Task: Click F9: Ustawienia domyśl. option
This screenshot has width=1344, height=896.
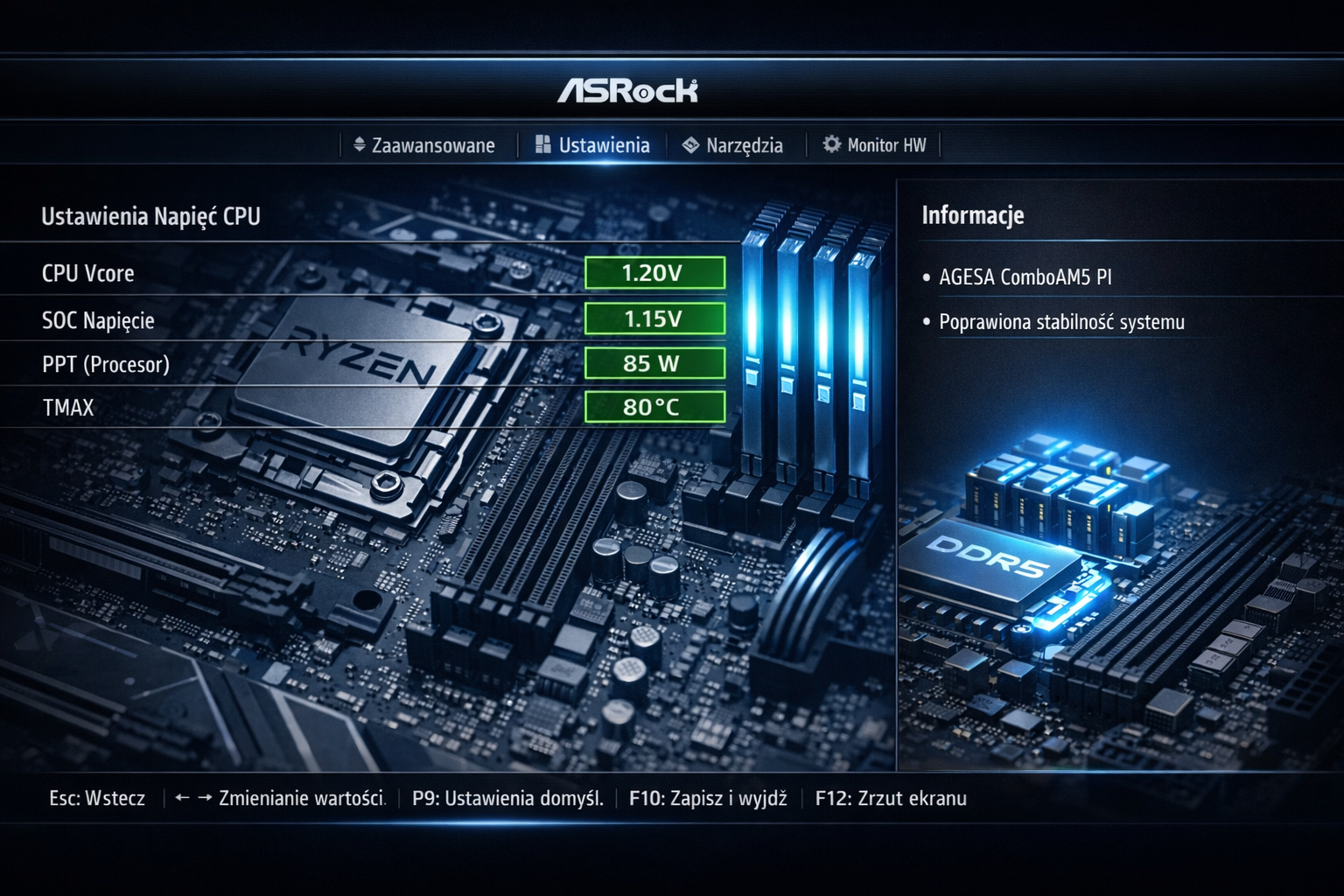Action: pos(507,798)
